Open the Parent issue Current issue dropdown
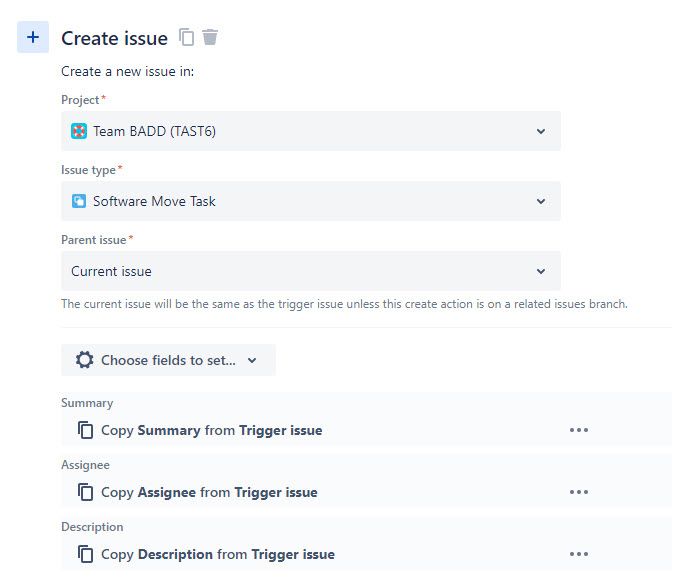Screen dimensions: 686x588 point(311,271)
